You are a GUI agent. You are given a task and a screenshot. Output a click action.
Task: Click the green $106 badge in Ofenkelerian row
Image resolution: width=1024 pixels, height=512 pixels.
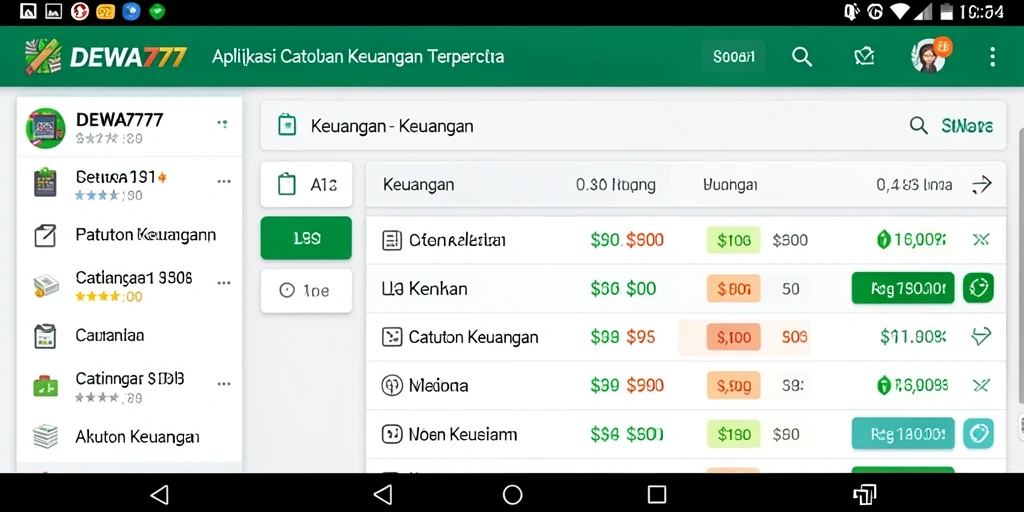click(733, 240)
